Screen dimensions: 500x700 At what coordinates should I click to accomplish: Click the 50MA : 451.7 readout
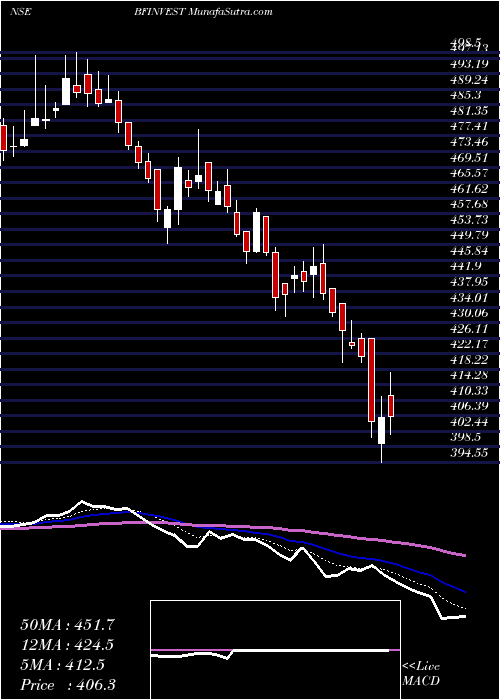point(68,625)
